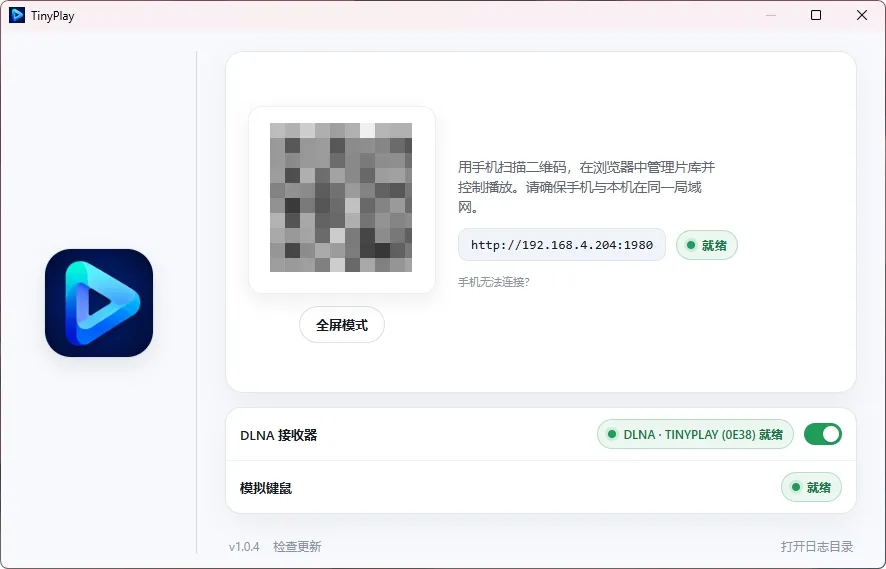Maximize the TinyPlay window
Viewport: 886px width, 569px height.
pyautogui.click(x=816, y=15)
